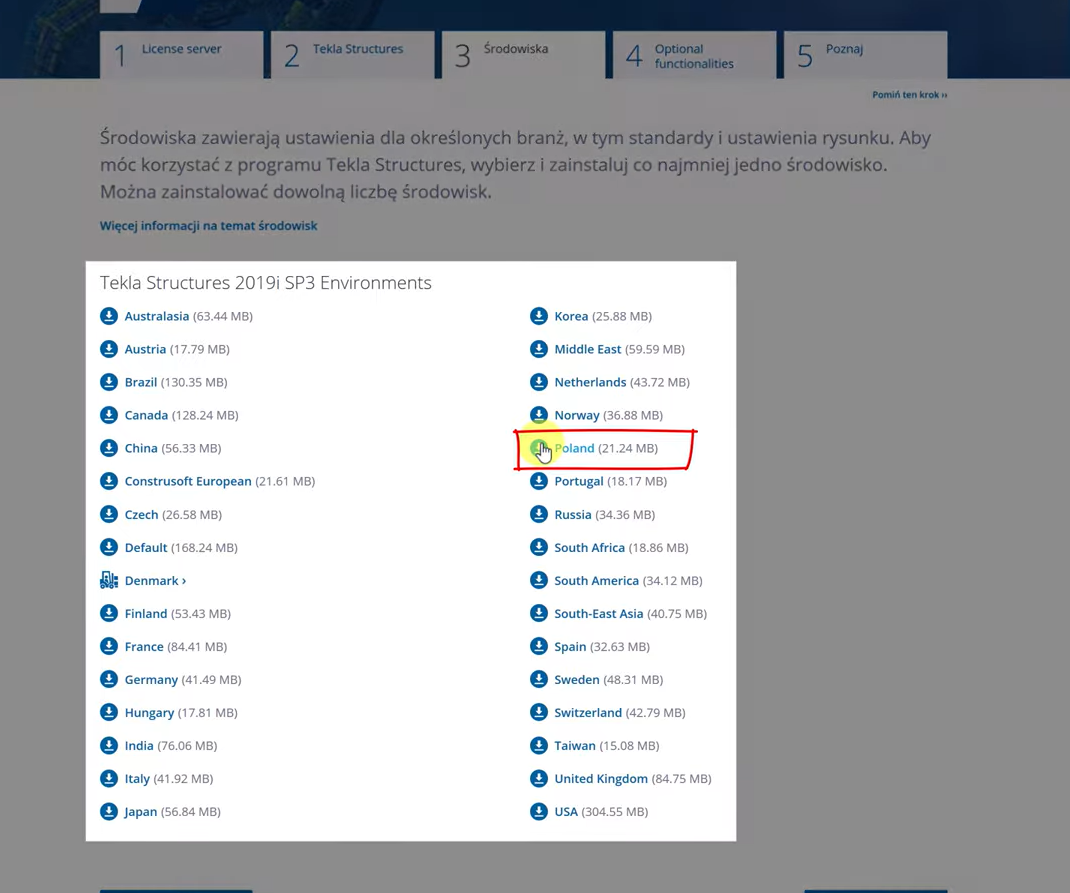1070x893 pixels.
Task: Click the Construsoft European download link
Action: [x=188, y=481]
